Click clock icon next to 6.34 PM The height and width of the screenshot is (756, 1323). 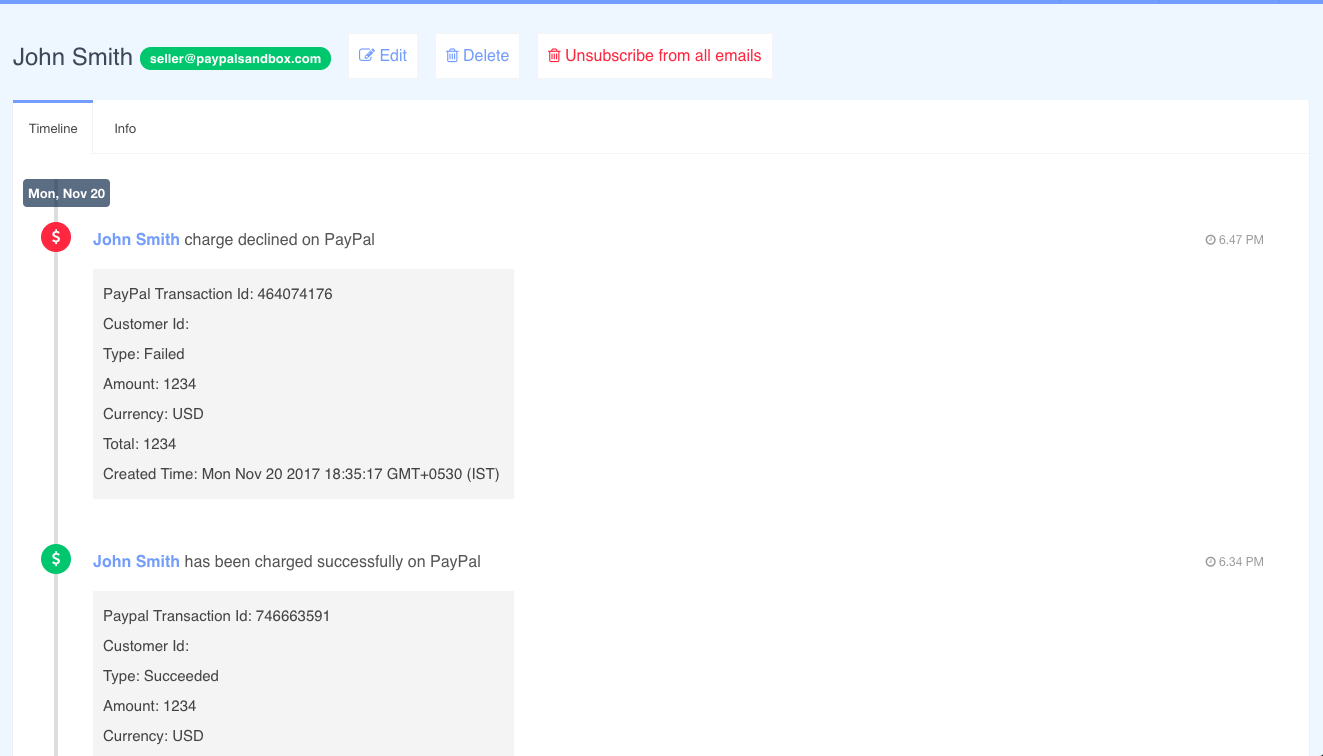click(1210, 562)
